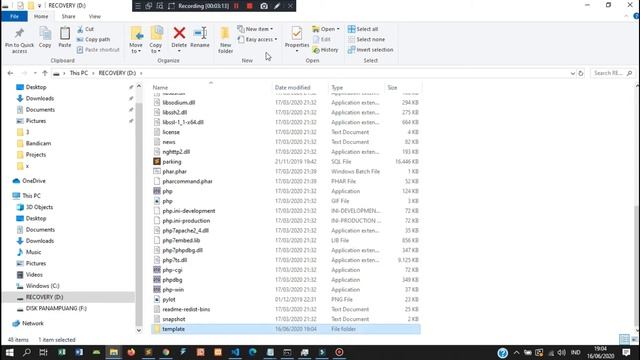Select php.ini-development file
640x360 pixels.
click(x=189, y=211)
